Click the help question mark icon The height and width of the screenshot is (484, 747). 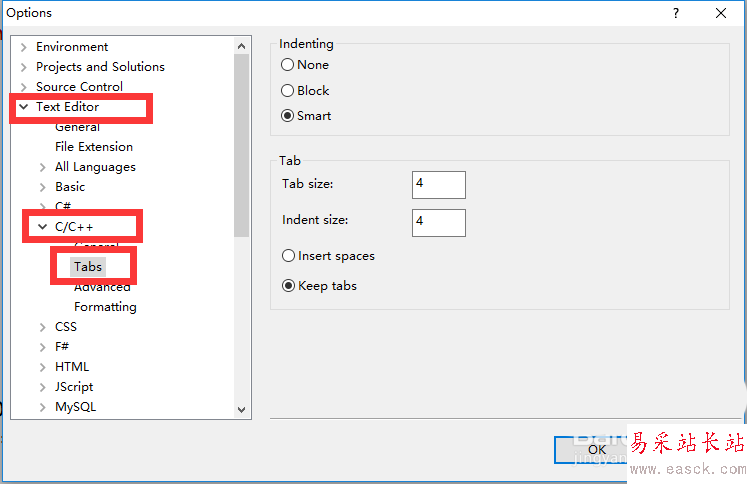coord(676,13)
